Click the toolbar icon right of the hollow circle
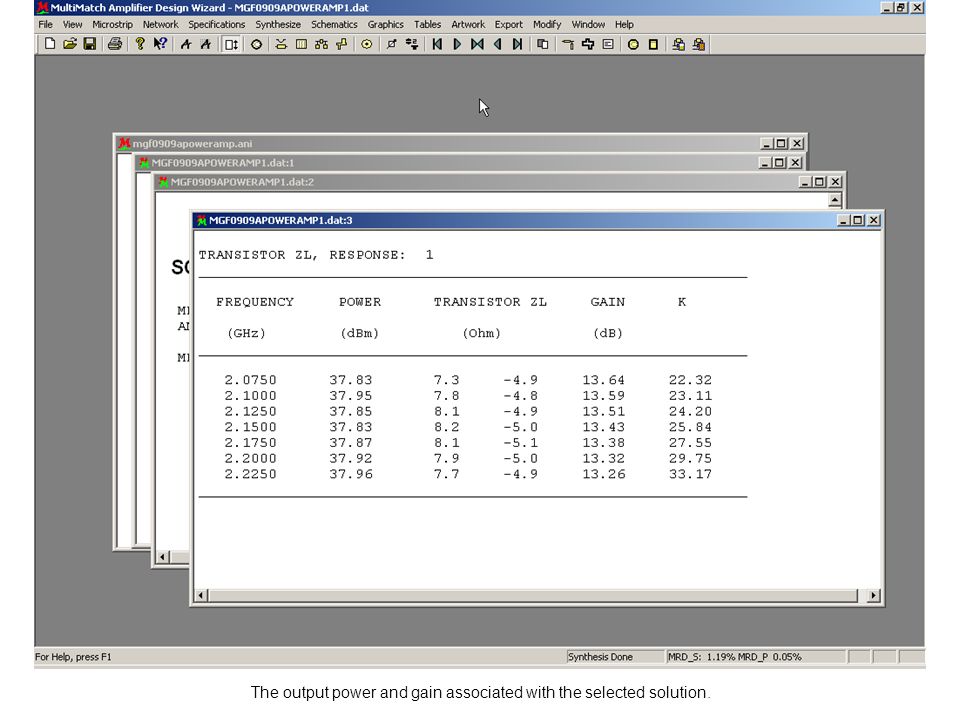This screenshot has width=960, height=720. [x=281, y=44]
